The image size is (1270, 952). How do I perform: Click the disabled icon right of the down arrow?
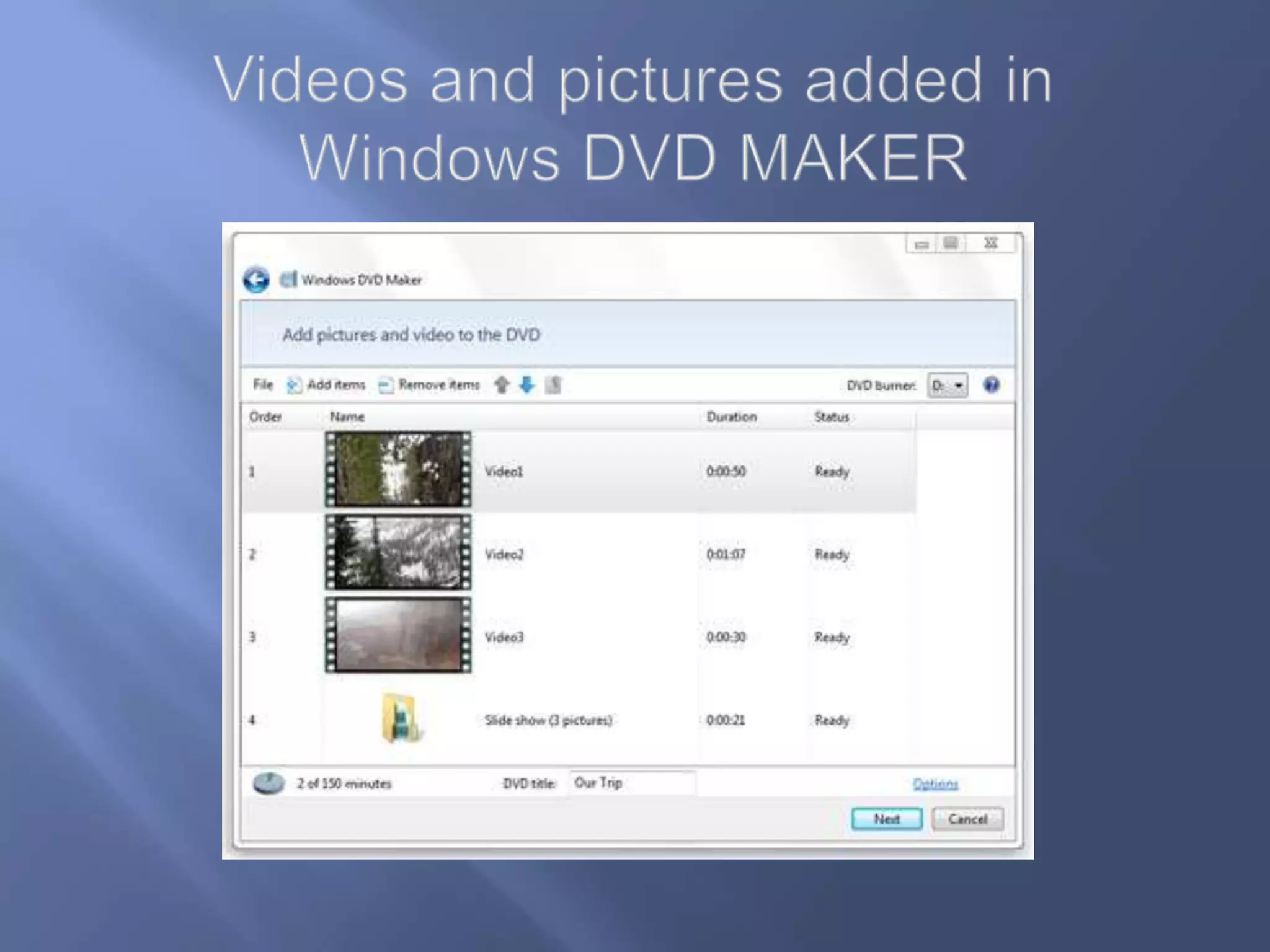click(x=553, y=385)
